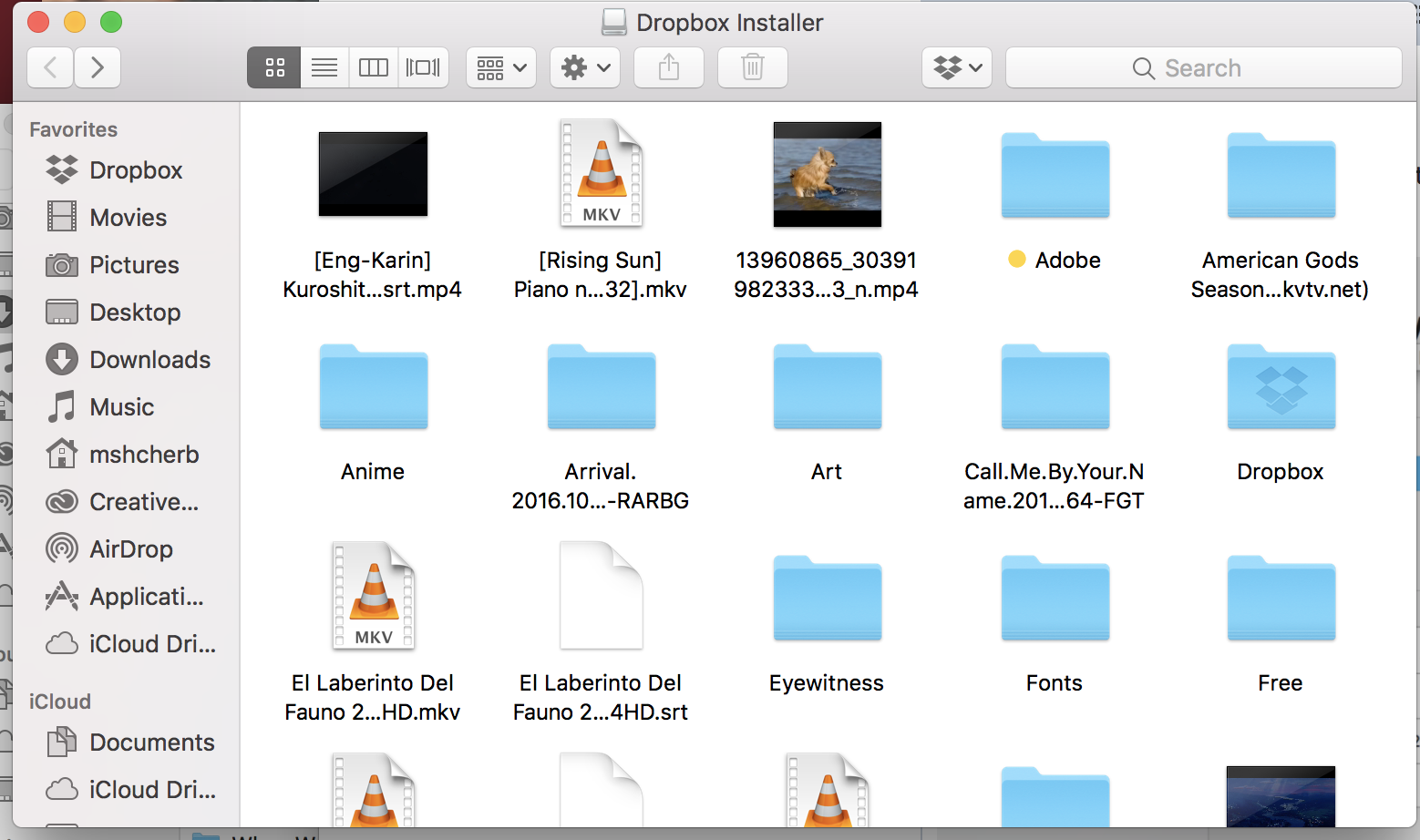
Task: Select the El Laberinto Del Fauno srt file
Action: (x=601, y=596)
